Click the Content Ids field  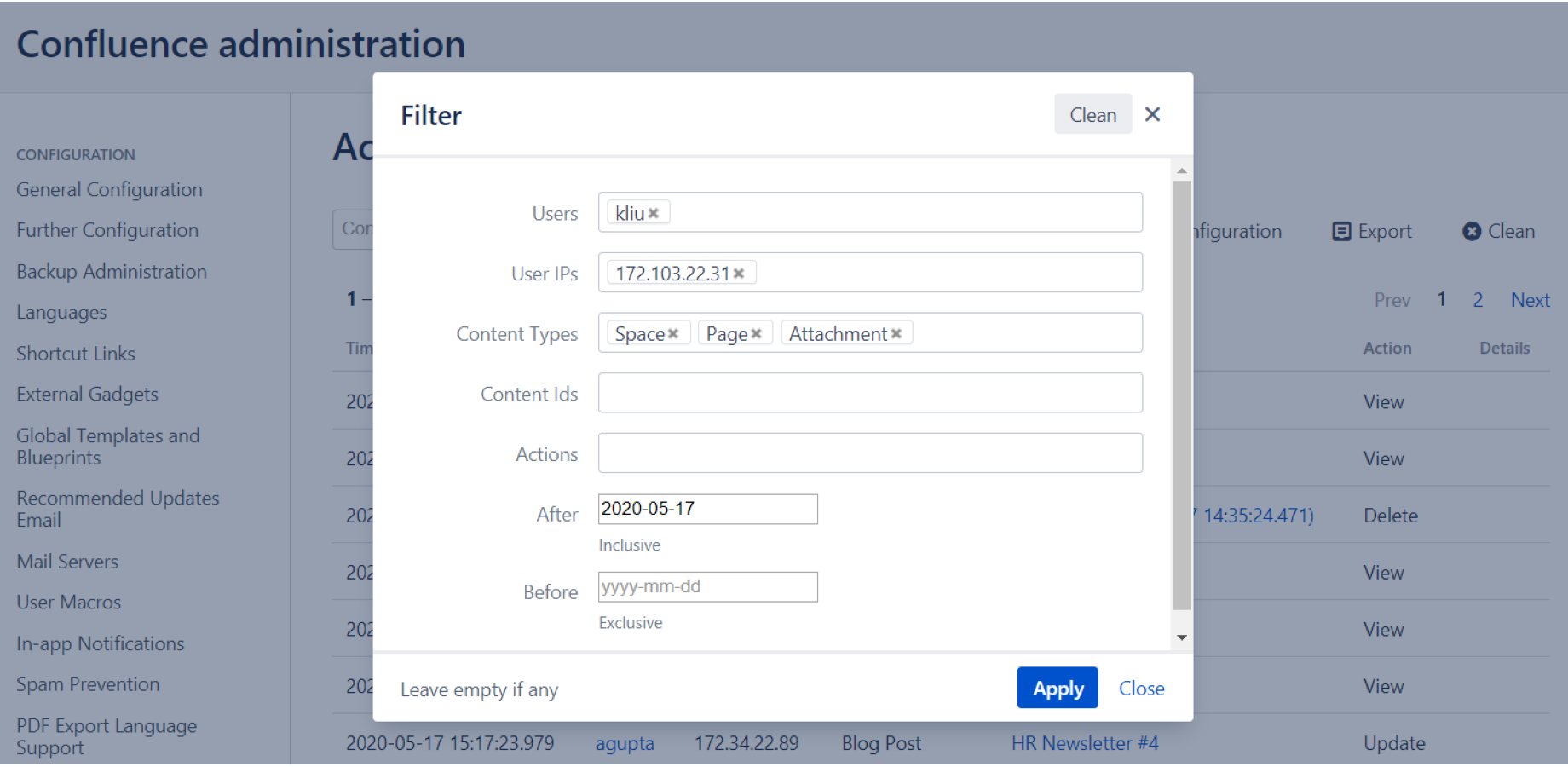coord(870,393)
